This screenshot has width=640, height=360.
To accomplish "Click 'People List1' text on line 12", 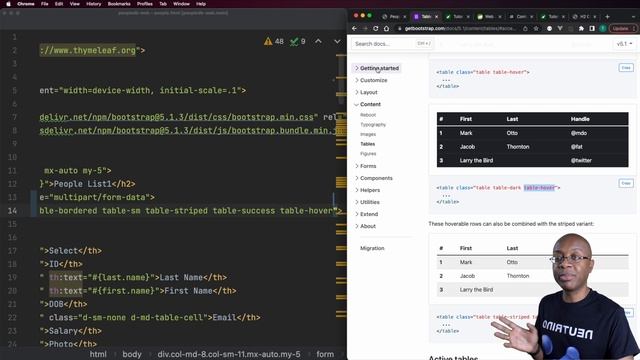I will tap(83, 184).
